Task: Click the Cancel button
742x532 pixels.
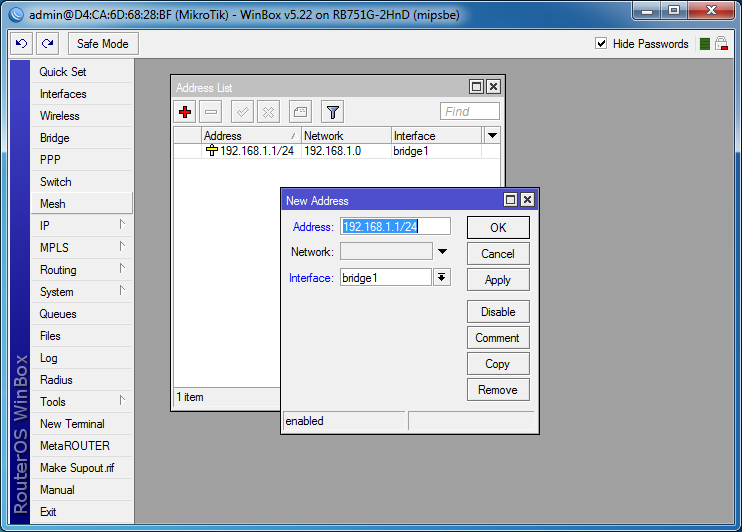Action: 498,254
